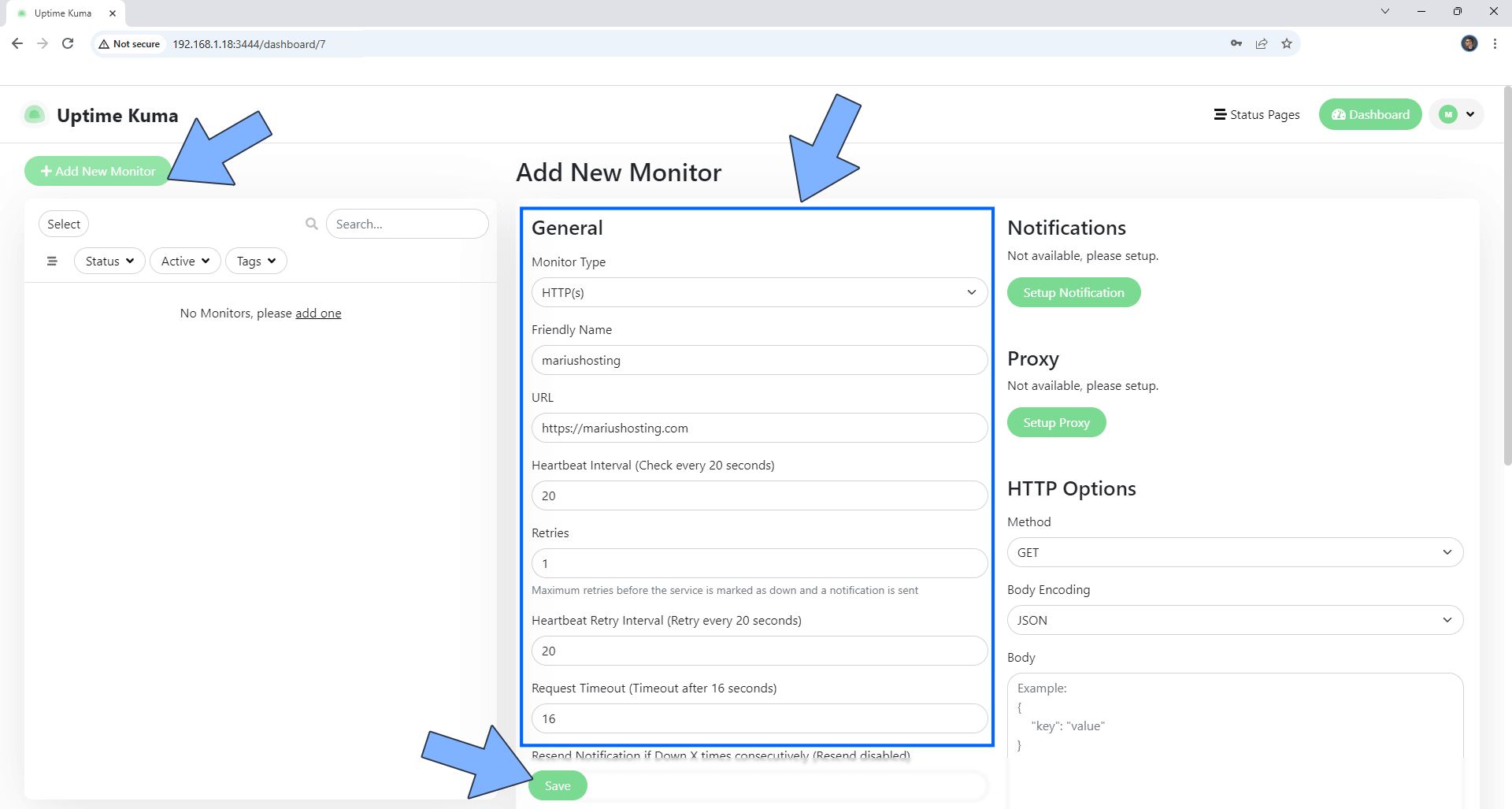
Task: Open the Tags filter dropdown
Action: coord(256,261)
